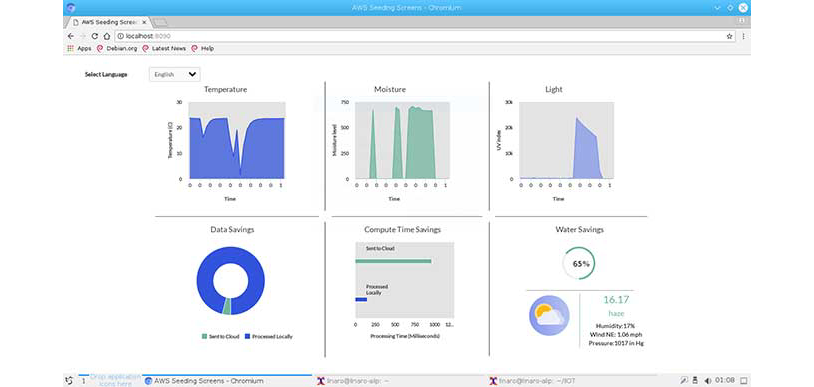Click the 65% water savings progress ring
814x387 pixels.
pyautogui.click(x=579, y=263)
